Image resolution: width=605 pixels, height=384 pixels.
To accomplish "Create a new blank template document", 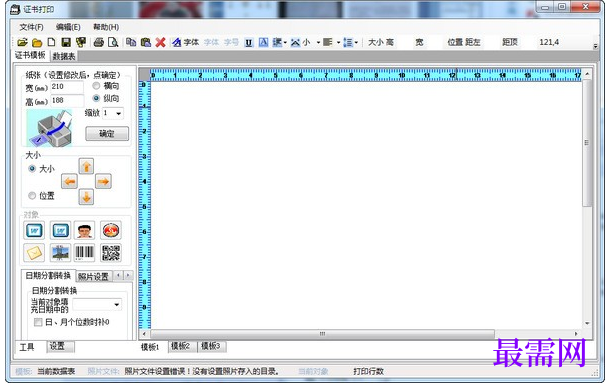I will pos(51,42).
